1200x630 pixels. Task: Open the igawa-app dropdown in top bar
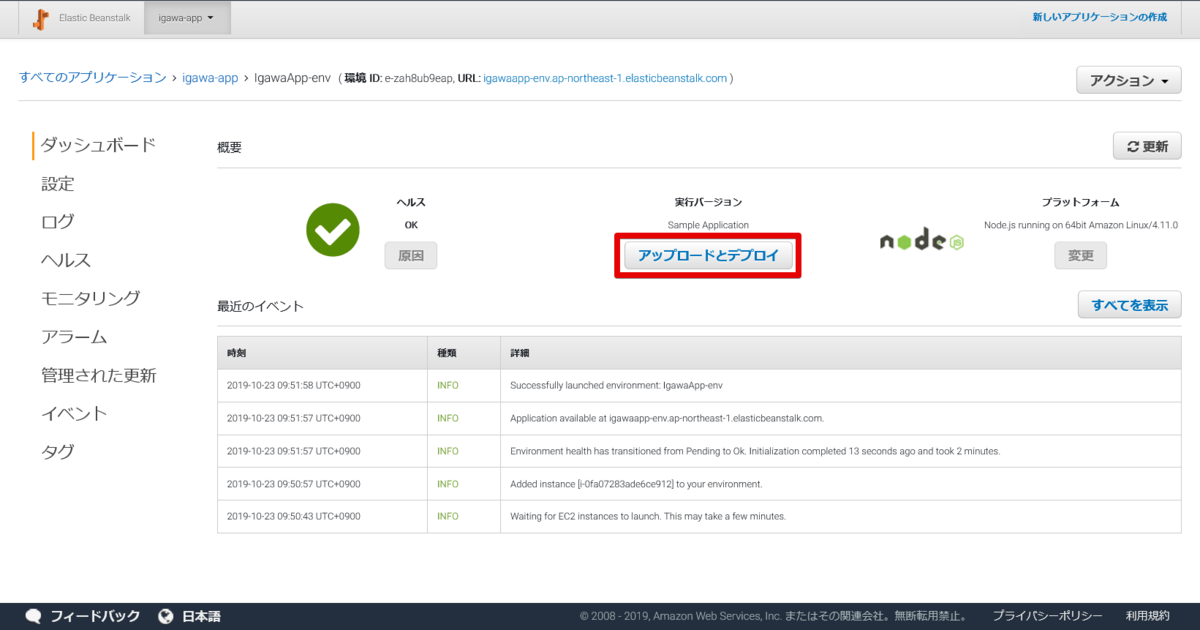(x=187, y=18)
